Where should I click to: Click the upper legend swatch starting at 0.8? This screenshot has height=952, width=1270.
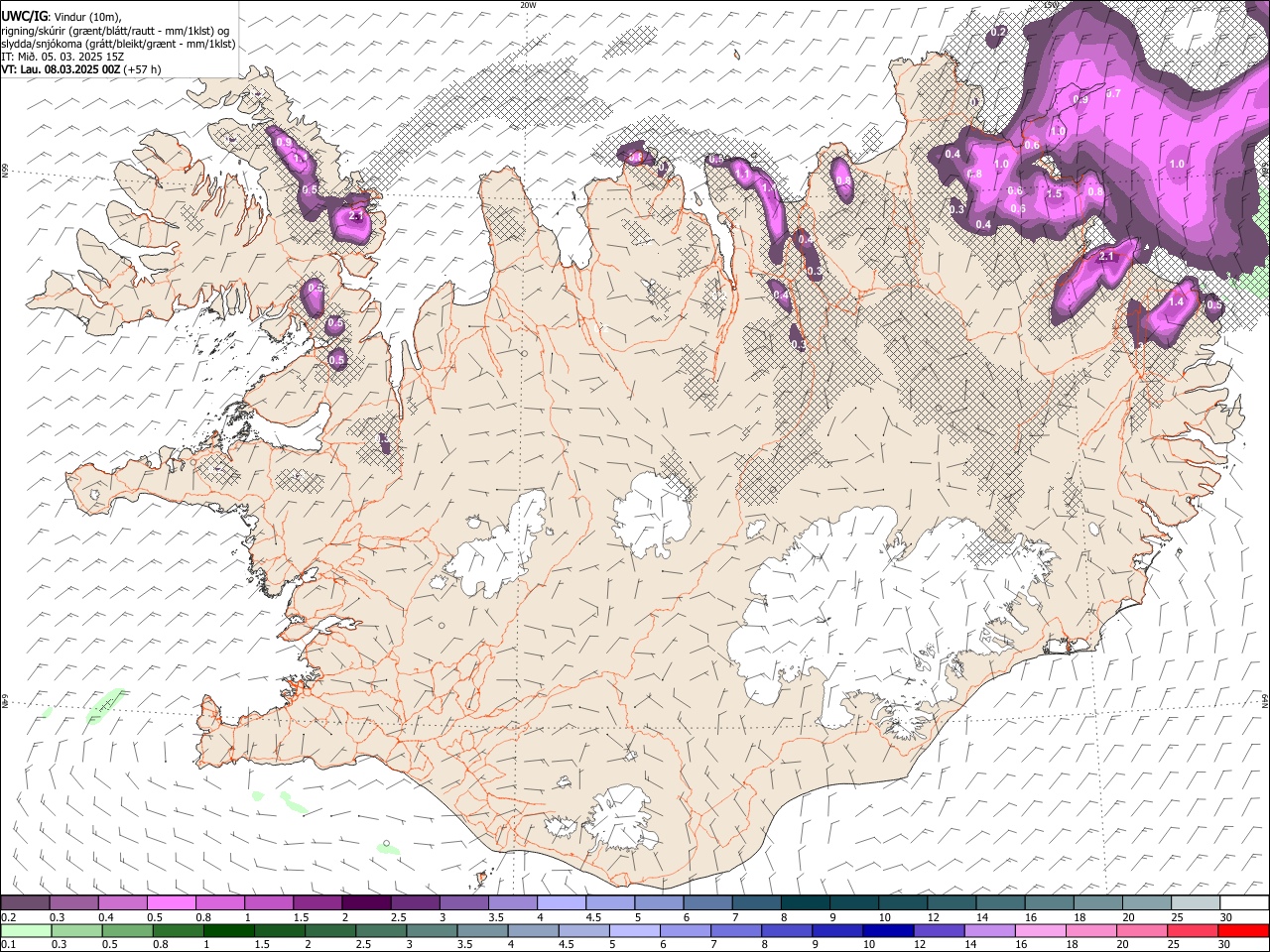(x=220, y=902)
